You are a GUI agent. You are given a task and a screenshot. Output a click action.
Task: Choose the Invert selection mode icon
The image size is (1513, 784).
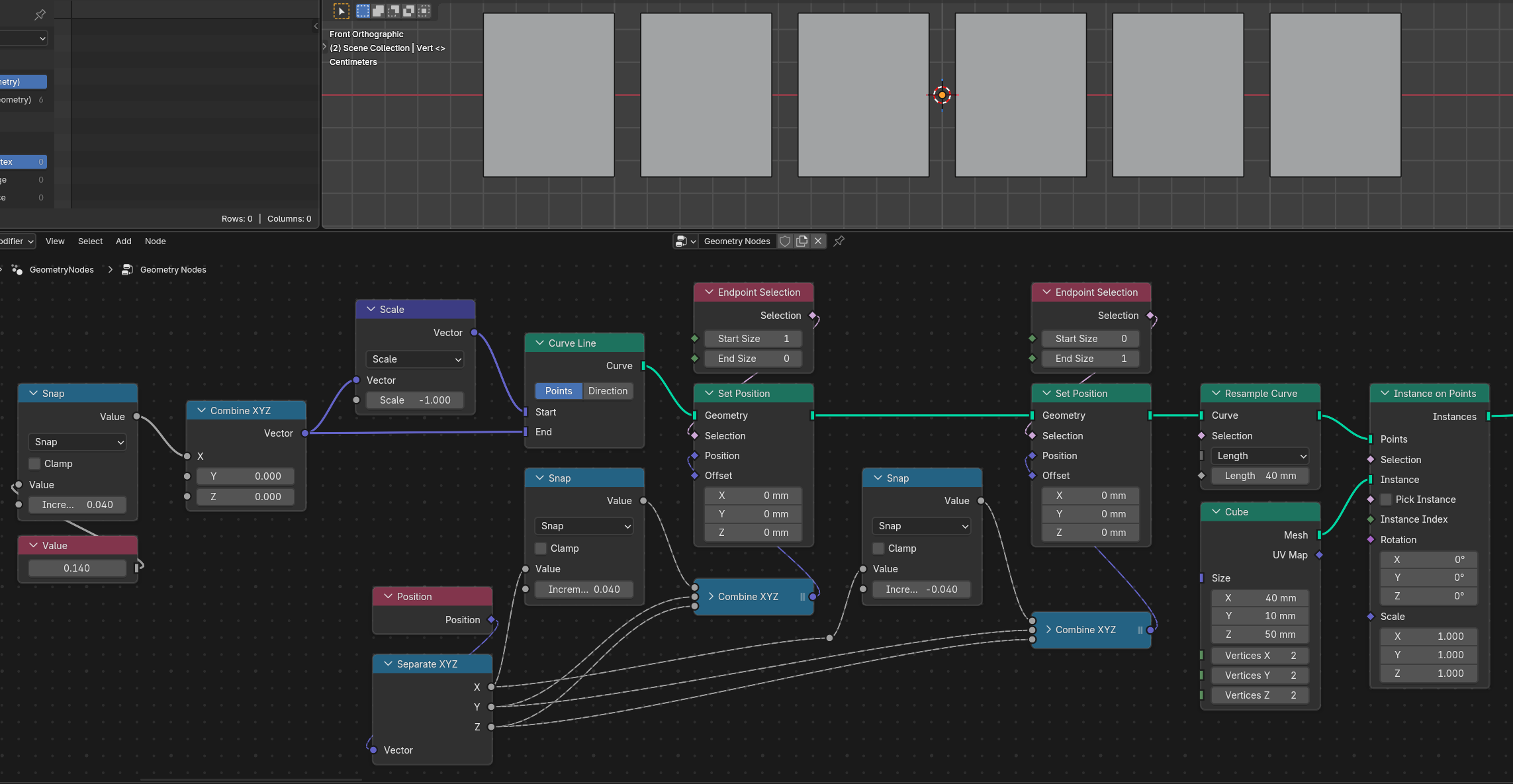tap(408, 11)
